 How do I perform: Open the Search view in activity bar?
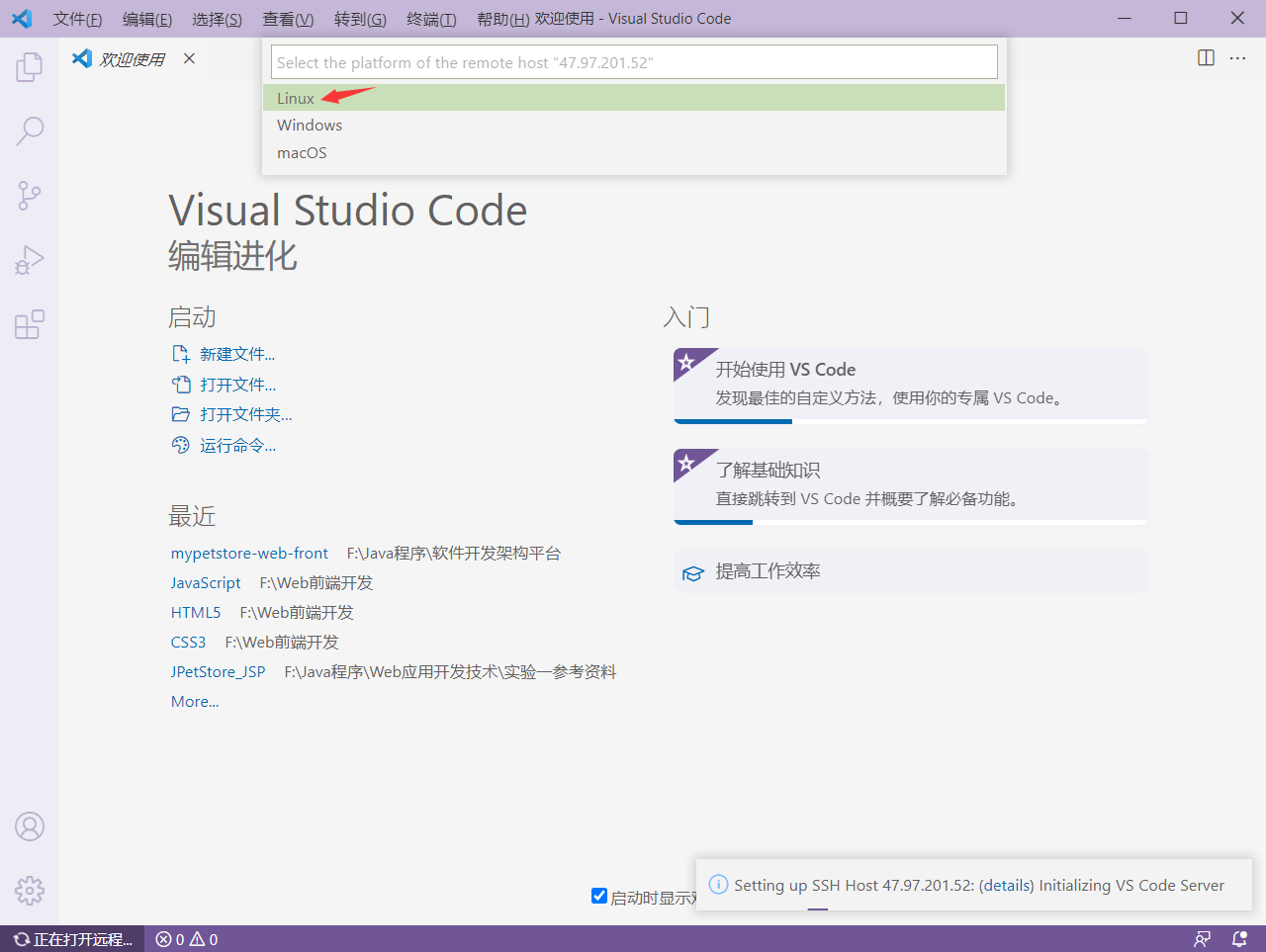coord(30,130)
